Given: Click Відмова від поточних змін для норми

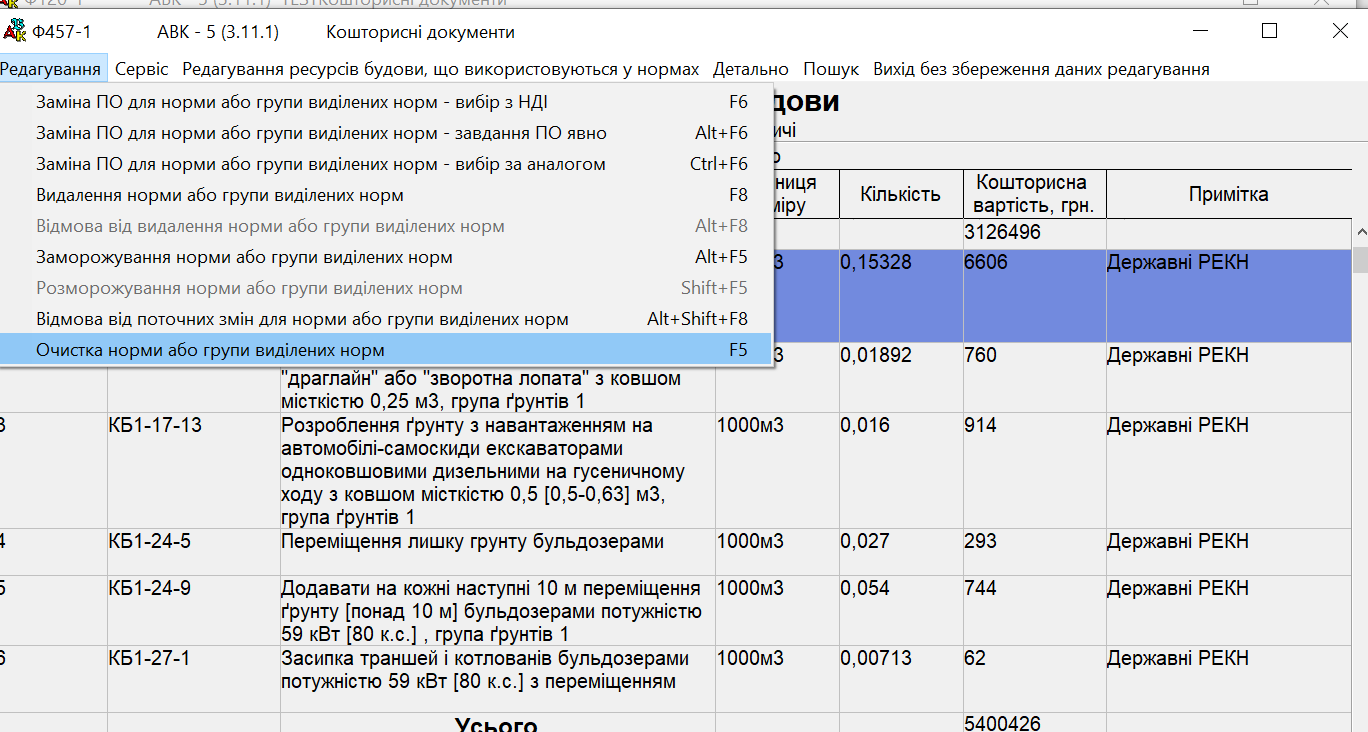Looking at the screenshot, I should (x=302, y=319).
